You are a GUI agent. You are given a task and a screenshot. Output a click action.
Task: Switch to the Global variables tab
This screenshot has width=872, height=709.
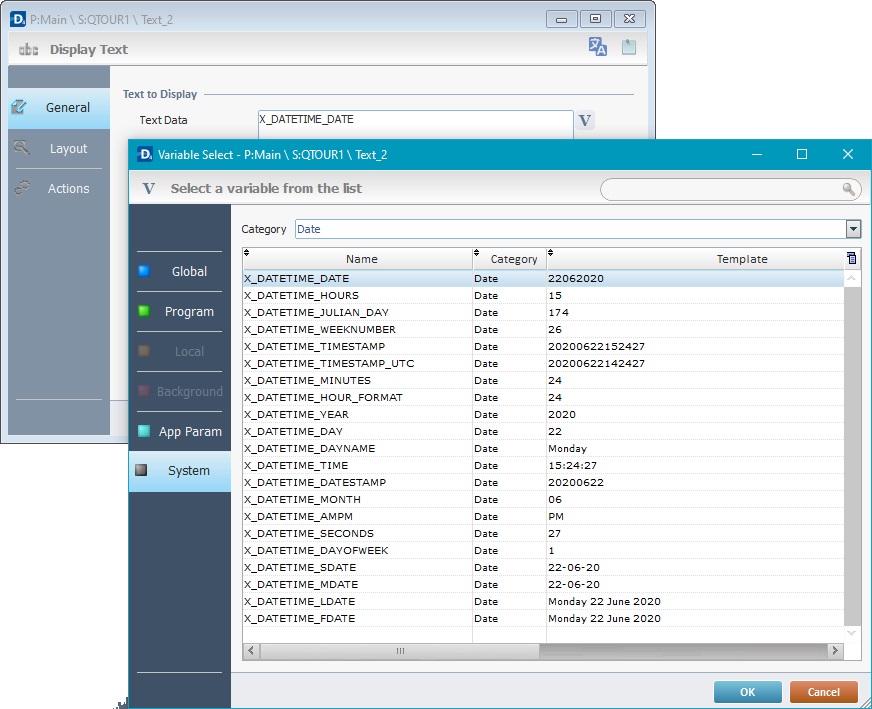click(180, 271)
